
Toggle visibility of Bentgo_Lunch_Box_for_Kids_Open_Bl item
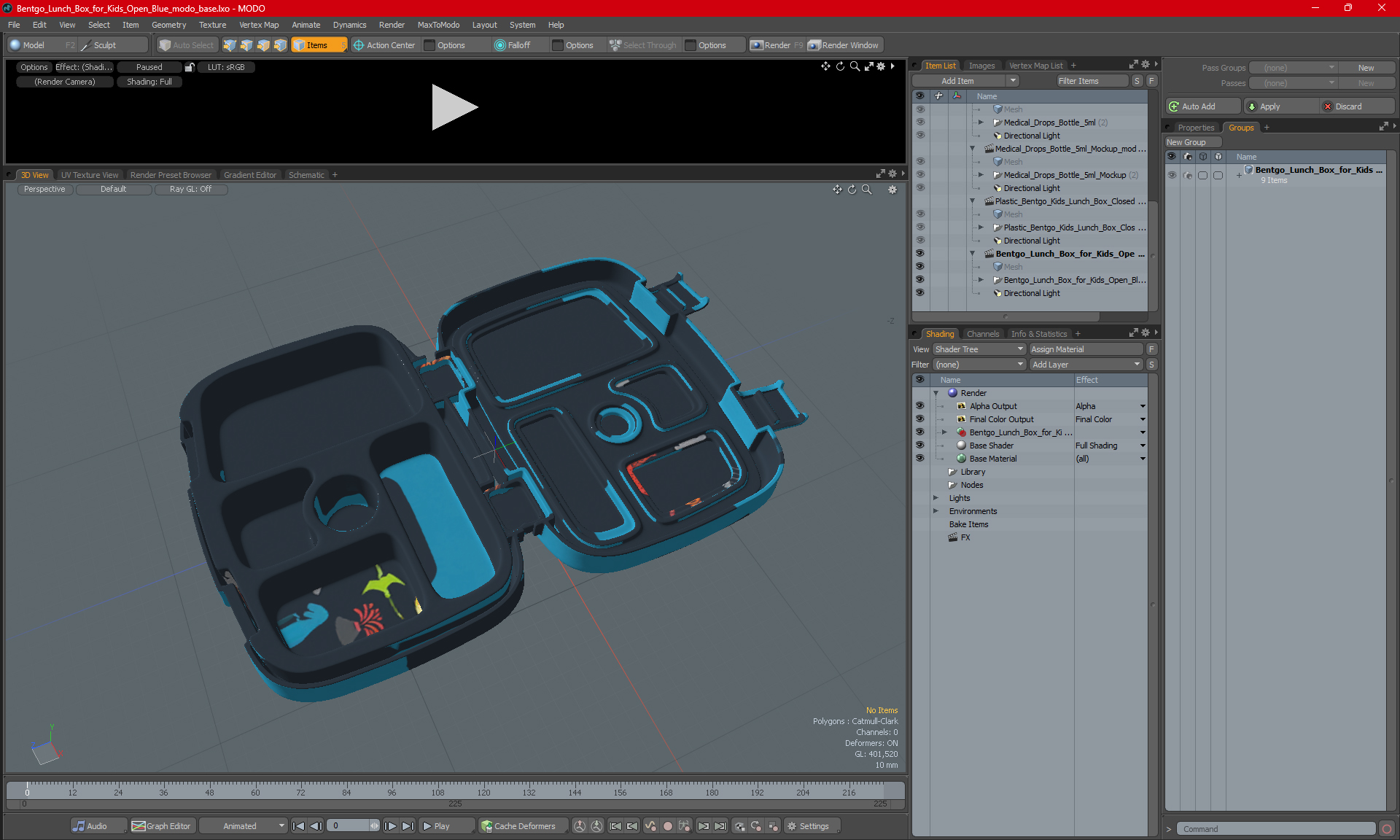(919, 280)
